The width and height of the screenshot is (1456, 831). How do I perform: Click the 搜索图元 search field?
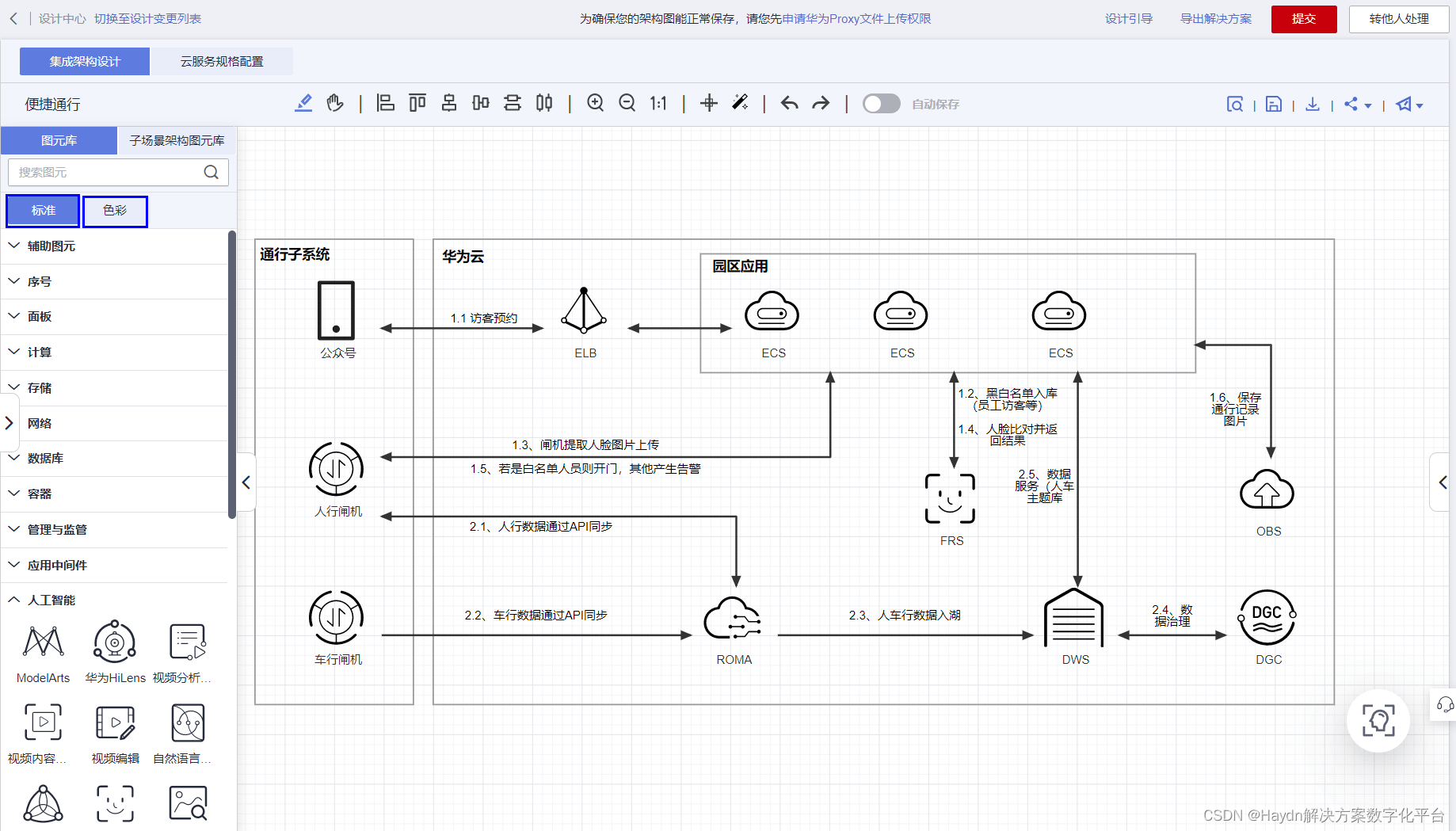[x=118, y=172]
